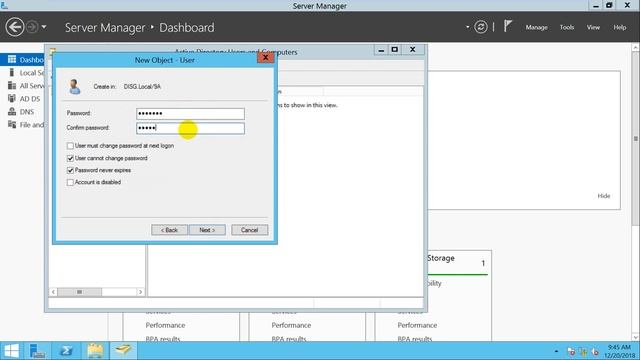
Task: Click the Storage tile header
Action: [441, 258]
